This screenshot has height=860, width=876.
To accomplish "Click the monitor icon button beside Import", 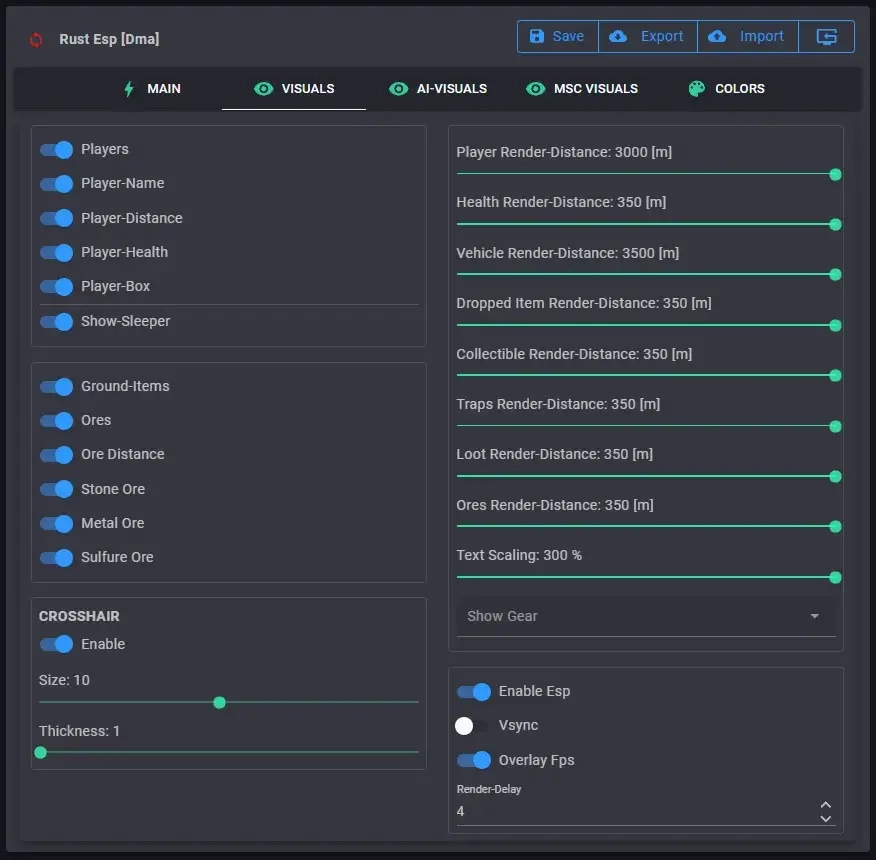I will coord(826,37).
